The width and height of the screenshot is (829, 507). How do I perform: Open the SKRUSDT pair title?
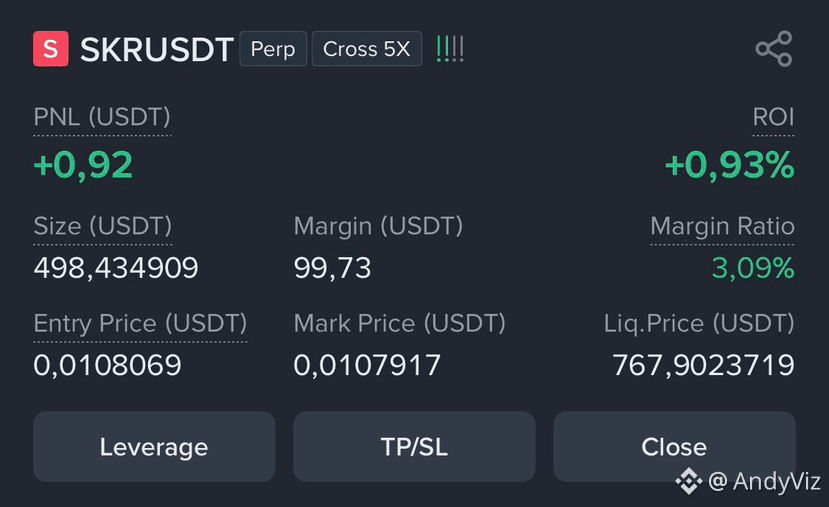pos(156,50)
